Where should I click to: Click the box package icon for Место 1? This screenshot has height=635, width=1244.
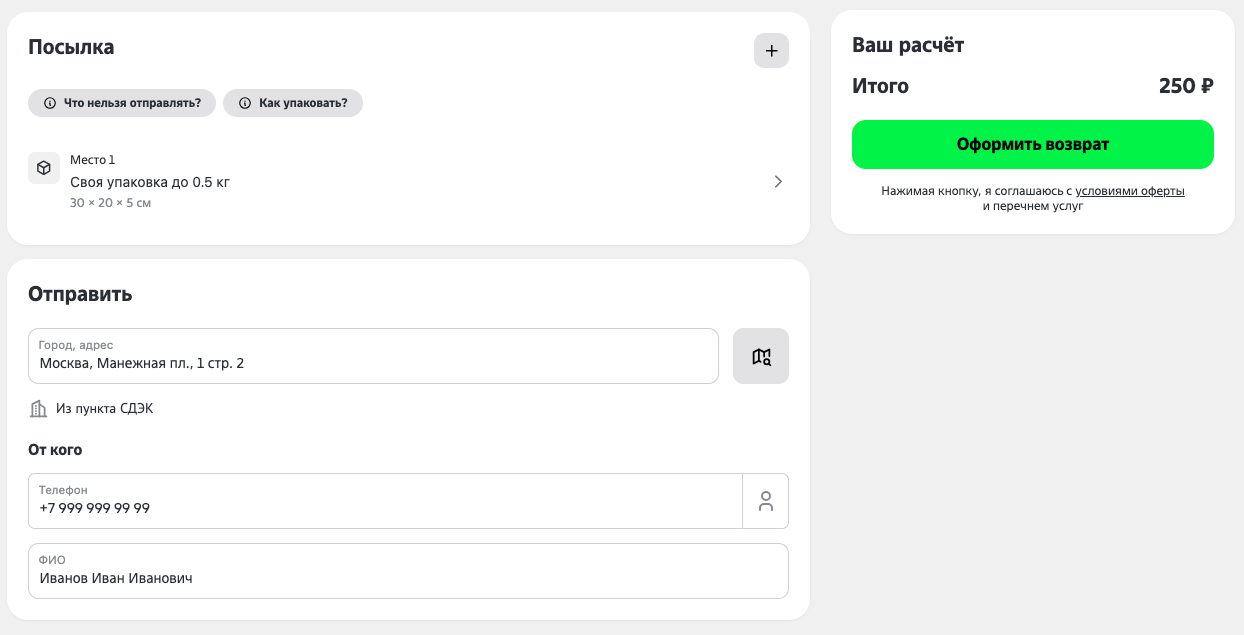[44, 168]
